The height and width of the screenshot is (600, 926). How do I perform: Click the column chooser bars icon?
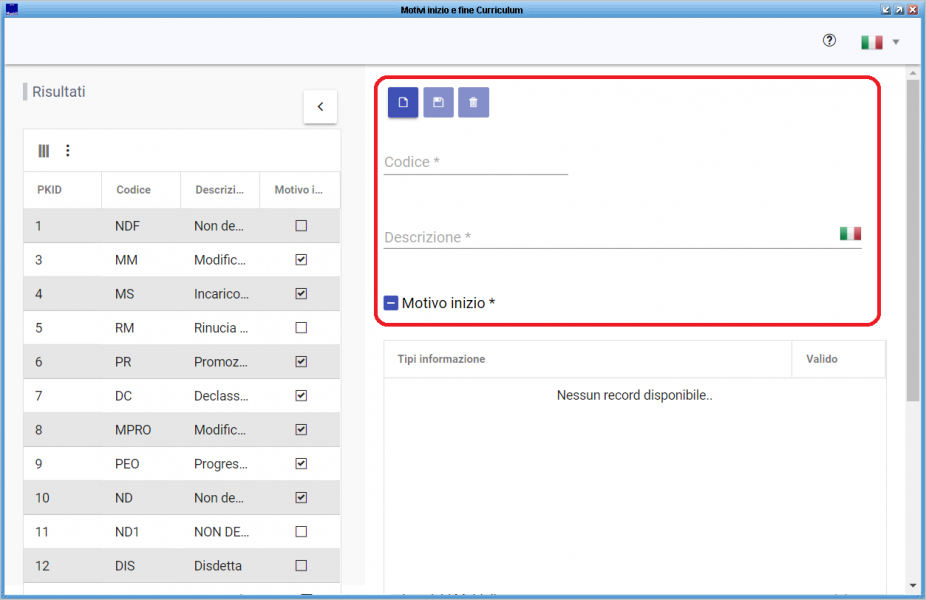tap(44, 151)
